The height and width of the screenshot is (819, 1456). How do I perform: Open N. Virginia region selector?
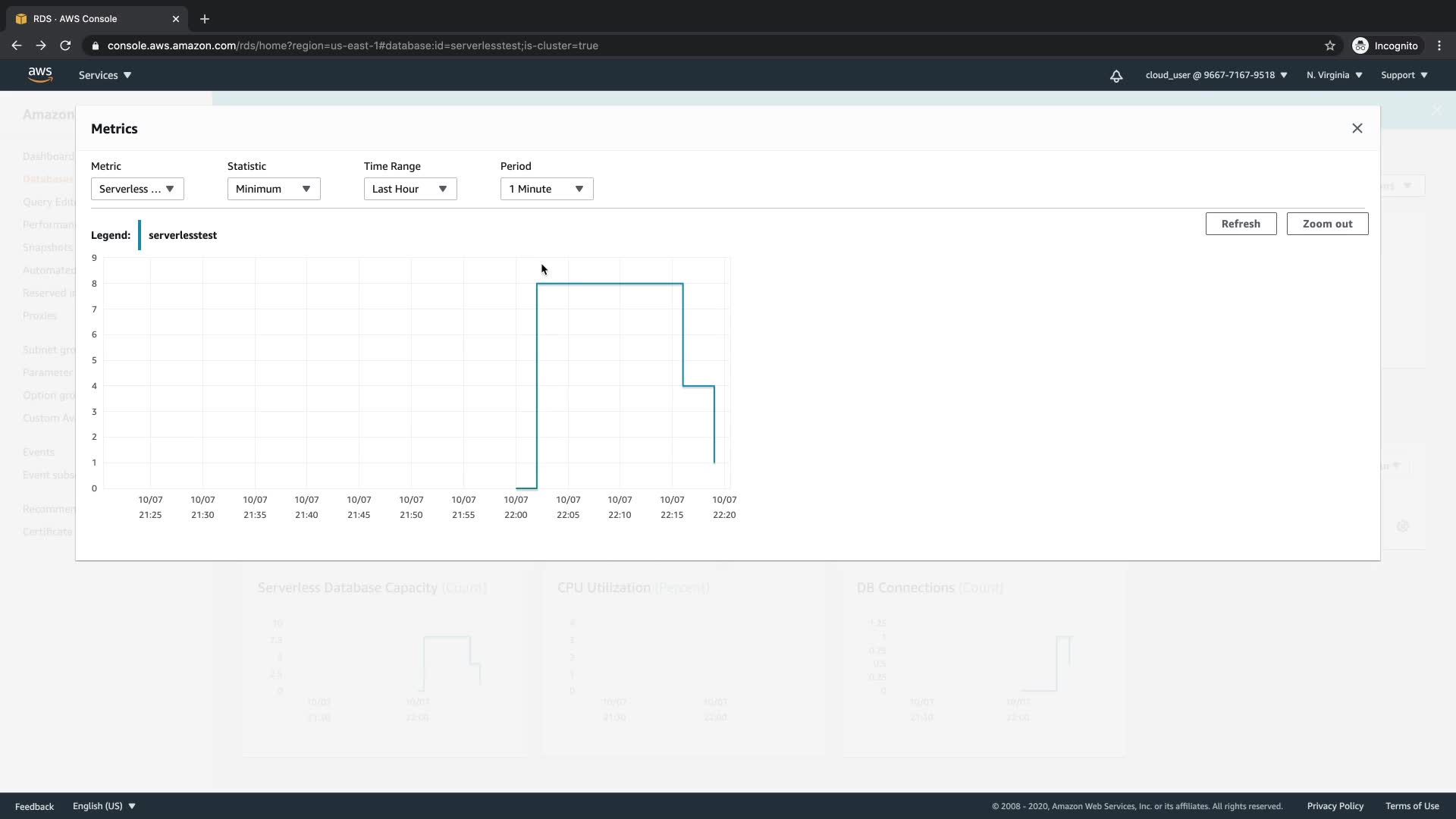coord(1334,75)
